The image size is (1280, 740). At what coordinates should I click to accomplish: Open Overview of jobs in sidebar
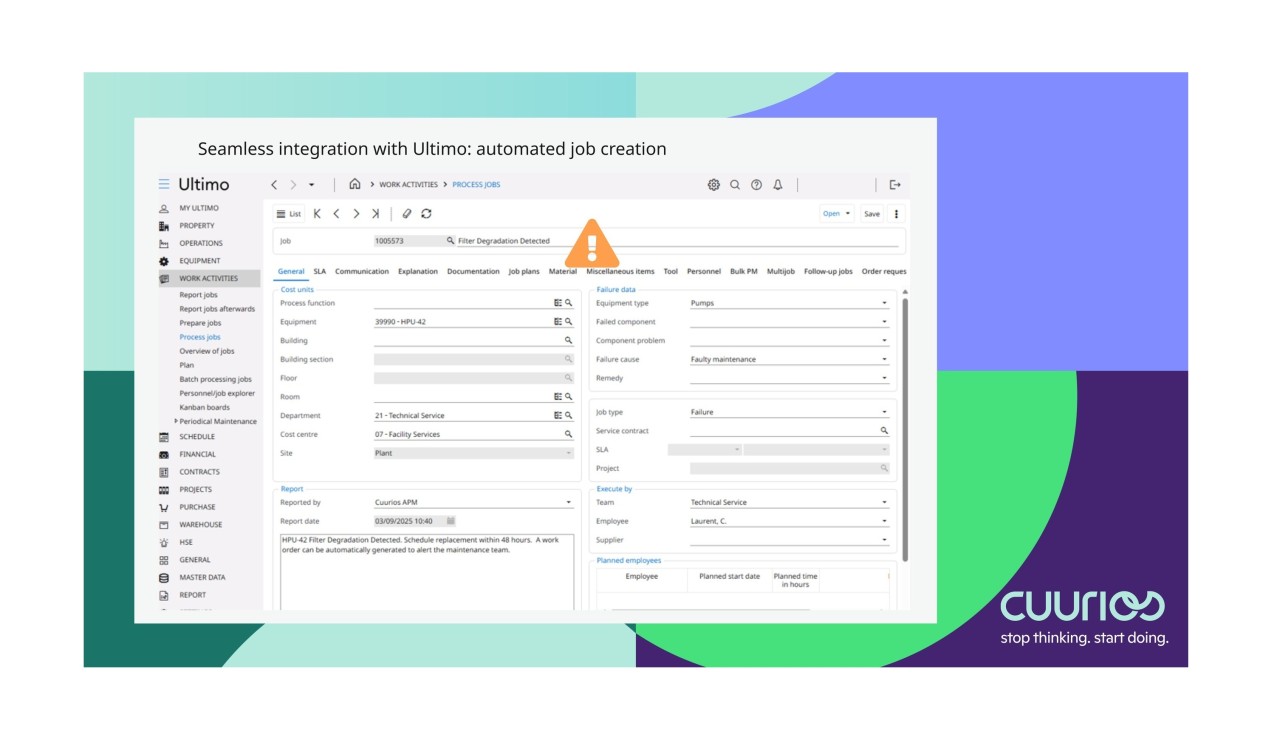207,351
